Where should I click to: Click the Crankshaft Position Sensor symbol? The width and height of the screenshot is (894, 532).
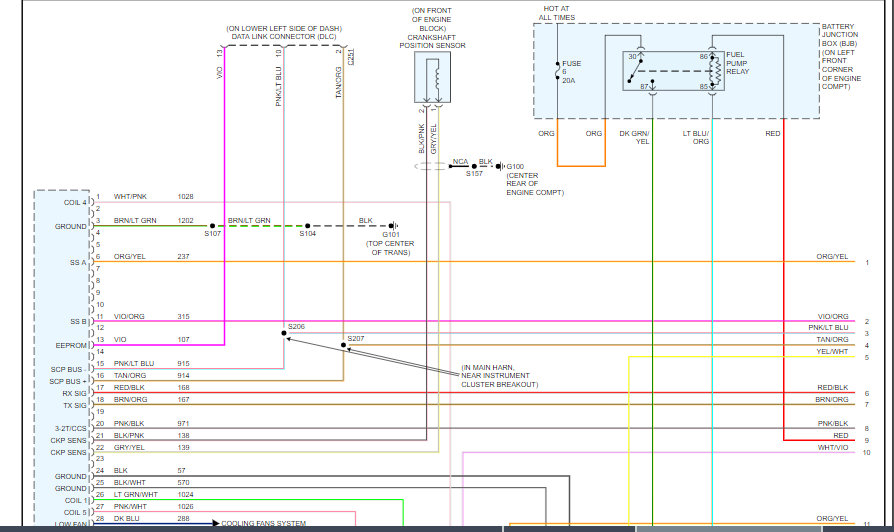[432, 78]
